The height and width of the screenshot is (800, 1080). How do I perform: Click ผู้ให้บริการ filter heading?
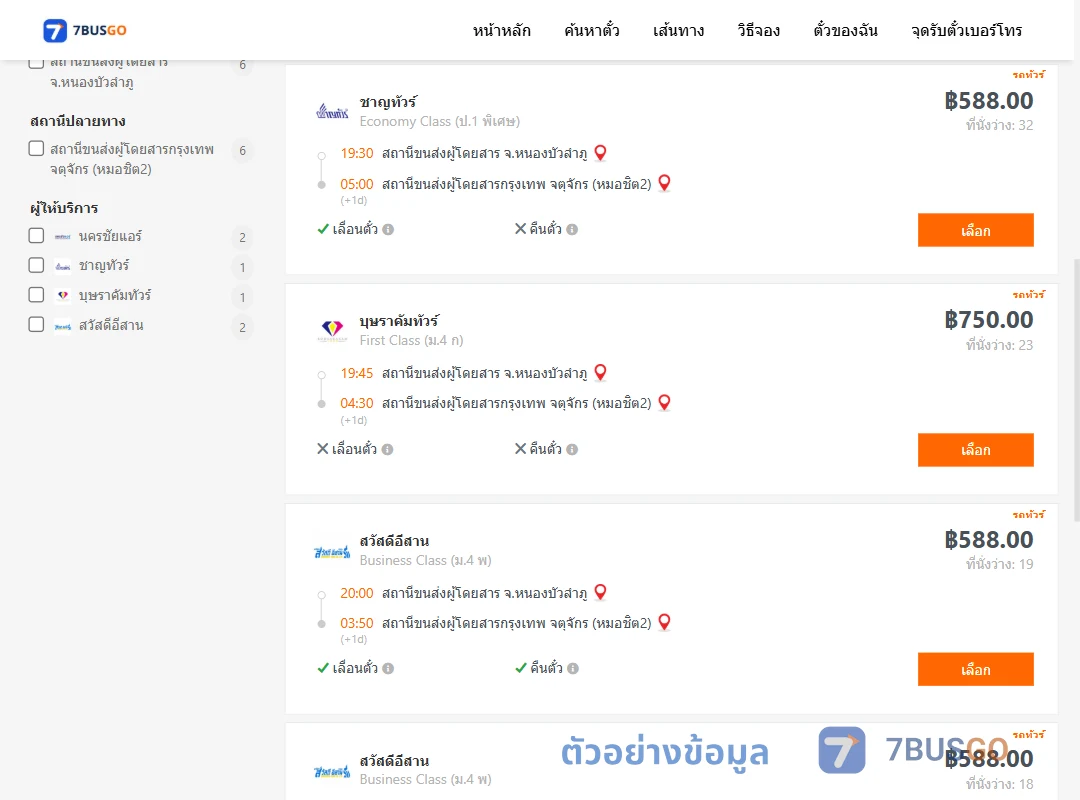[x=64, y=208]
